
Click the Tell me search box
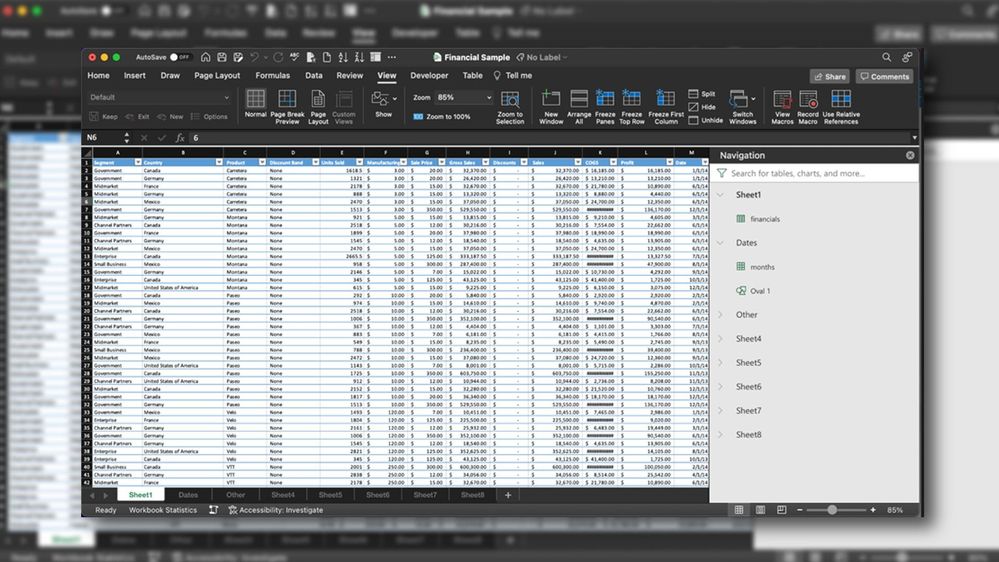tap(513, 75)
